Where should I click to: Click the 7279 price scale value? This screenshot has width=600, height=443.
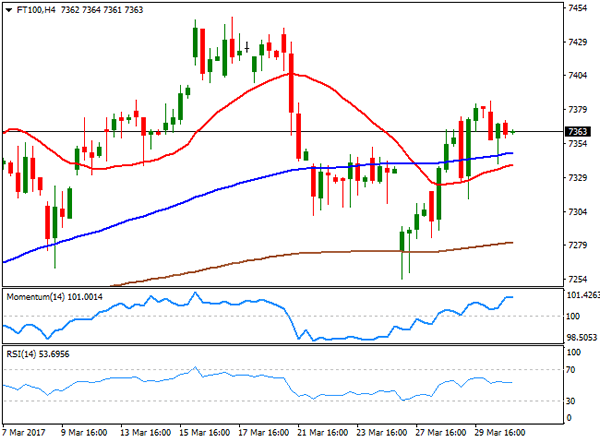(x=578, y=245)
